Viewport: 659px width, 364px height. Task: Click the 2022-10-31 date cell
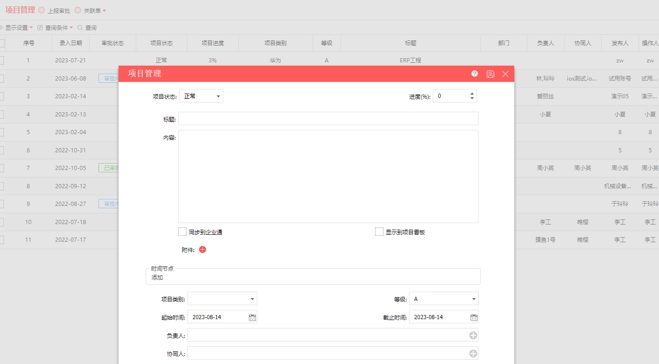point(71,150)
